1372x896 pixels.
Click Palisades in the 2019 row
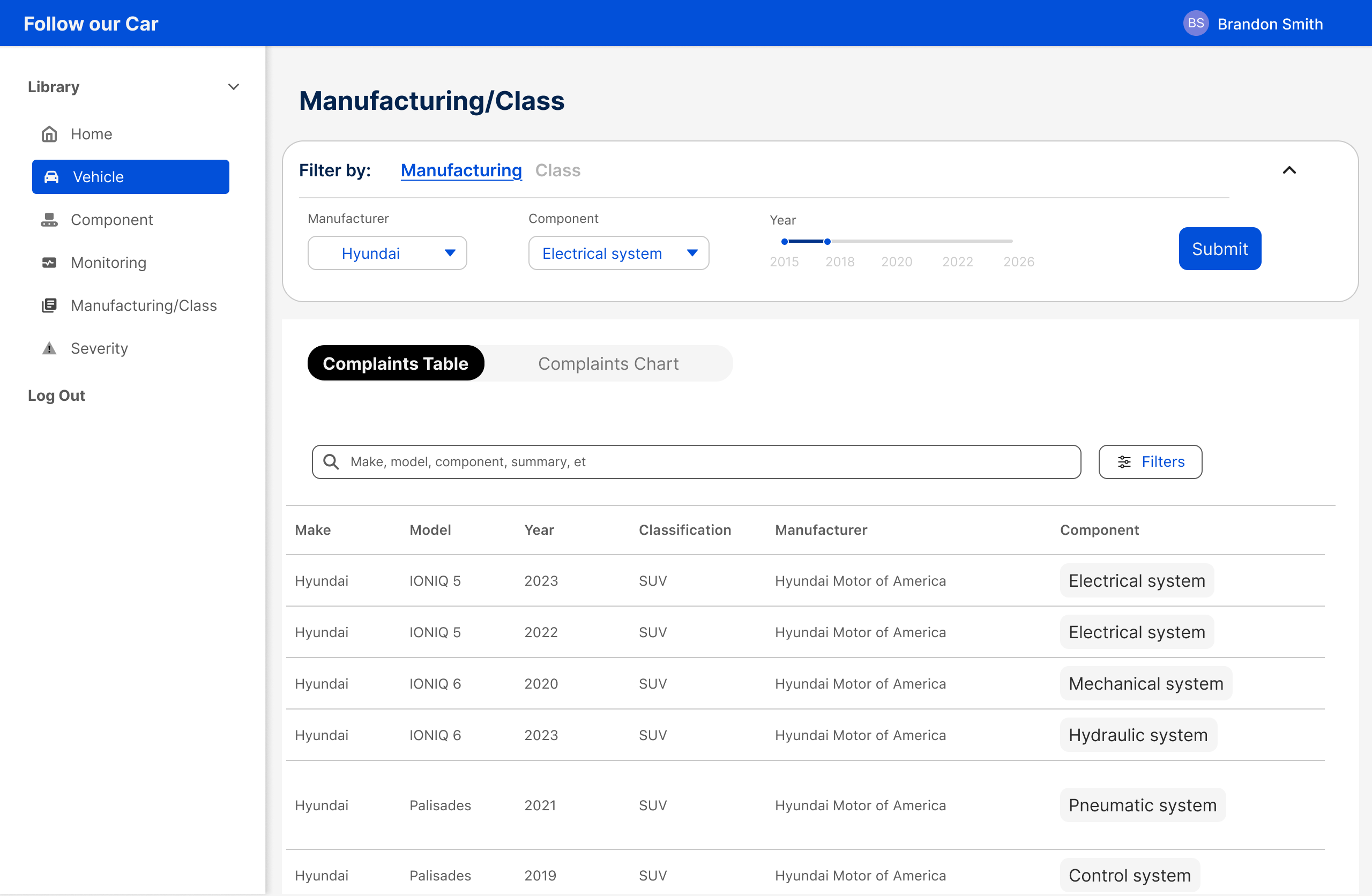coord(440,875)
